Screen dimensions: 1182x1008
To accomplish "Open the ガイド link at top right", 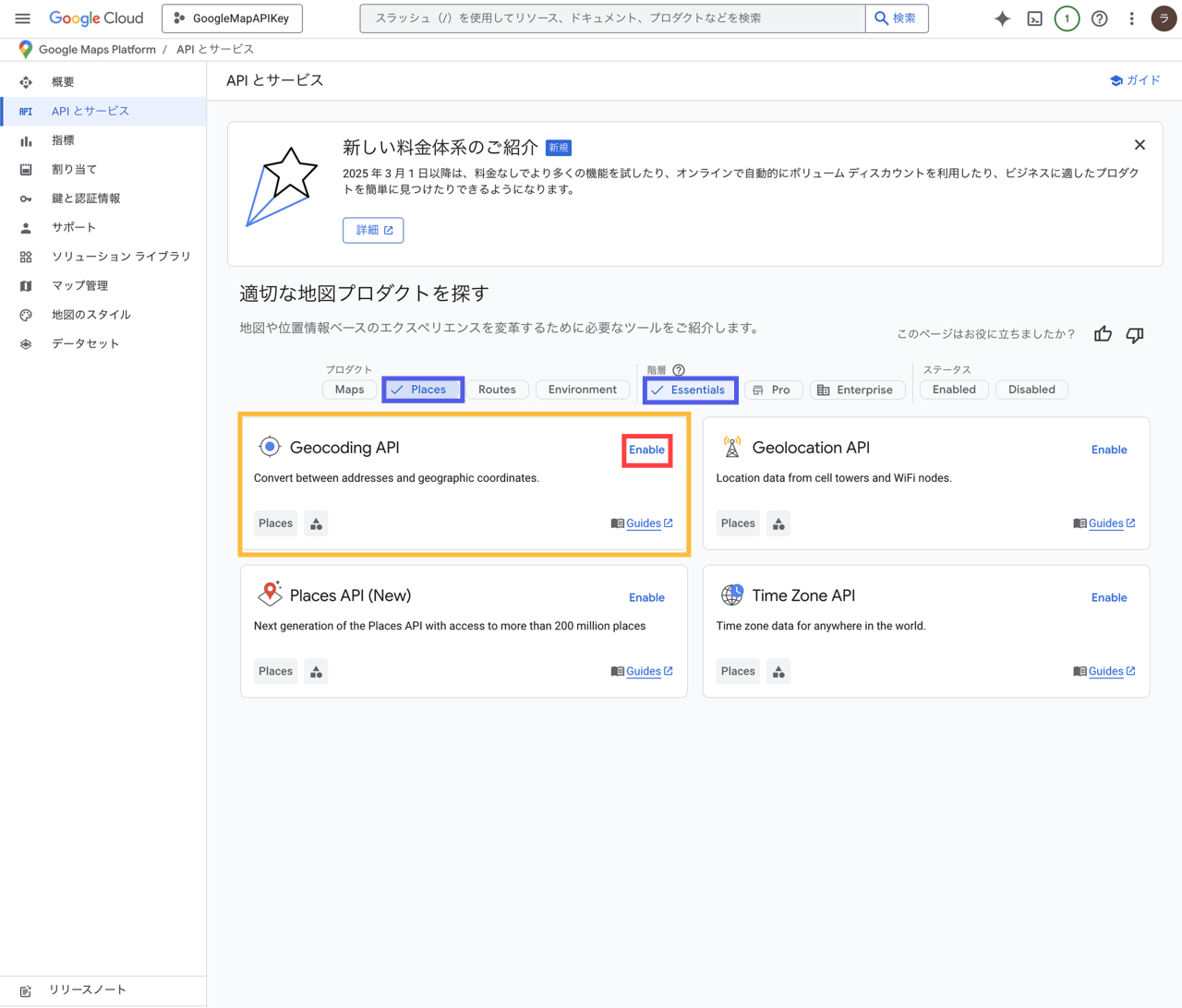I will click(x=1135, y=80).
